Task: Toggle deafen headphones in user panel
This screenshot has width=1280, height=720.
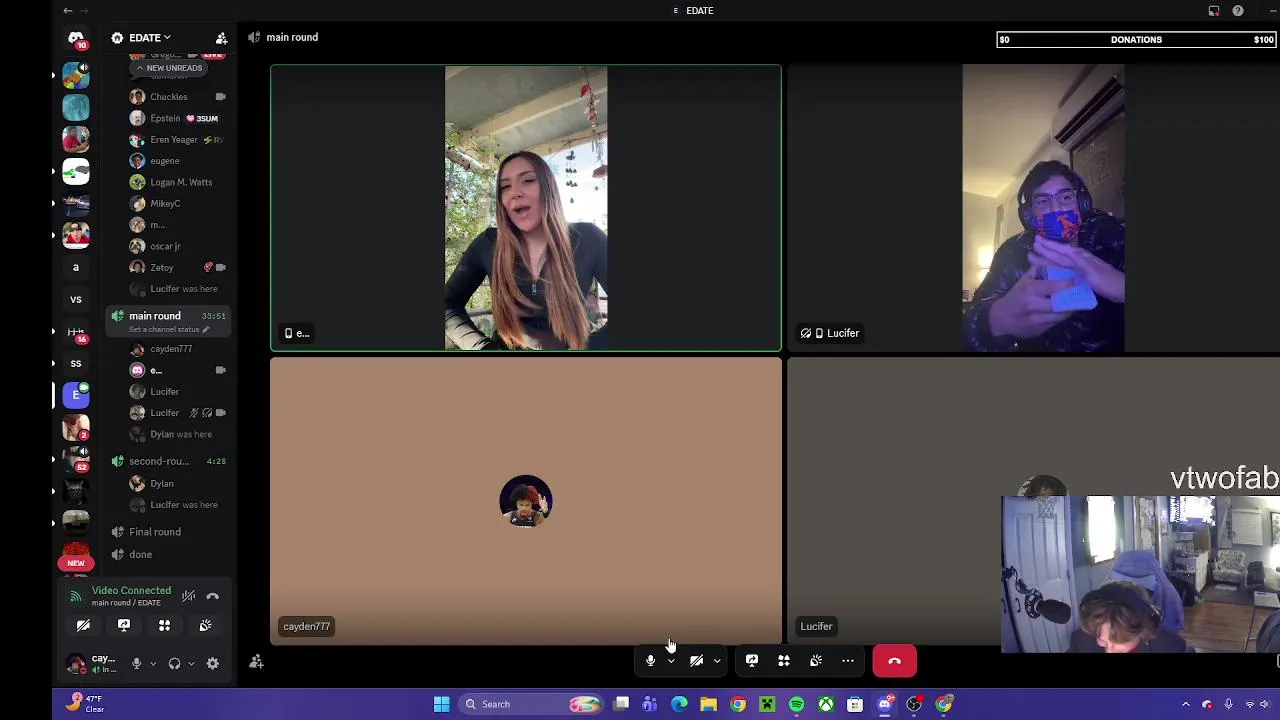Action: [174, 663]
